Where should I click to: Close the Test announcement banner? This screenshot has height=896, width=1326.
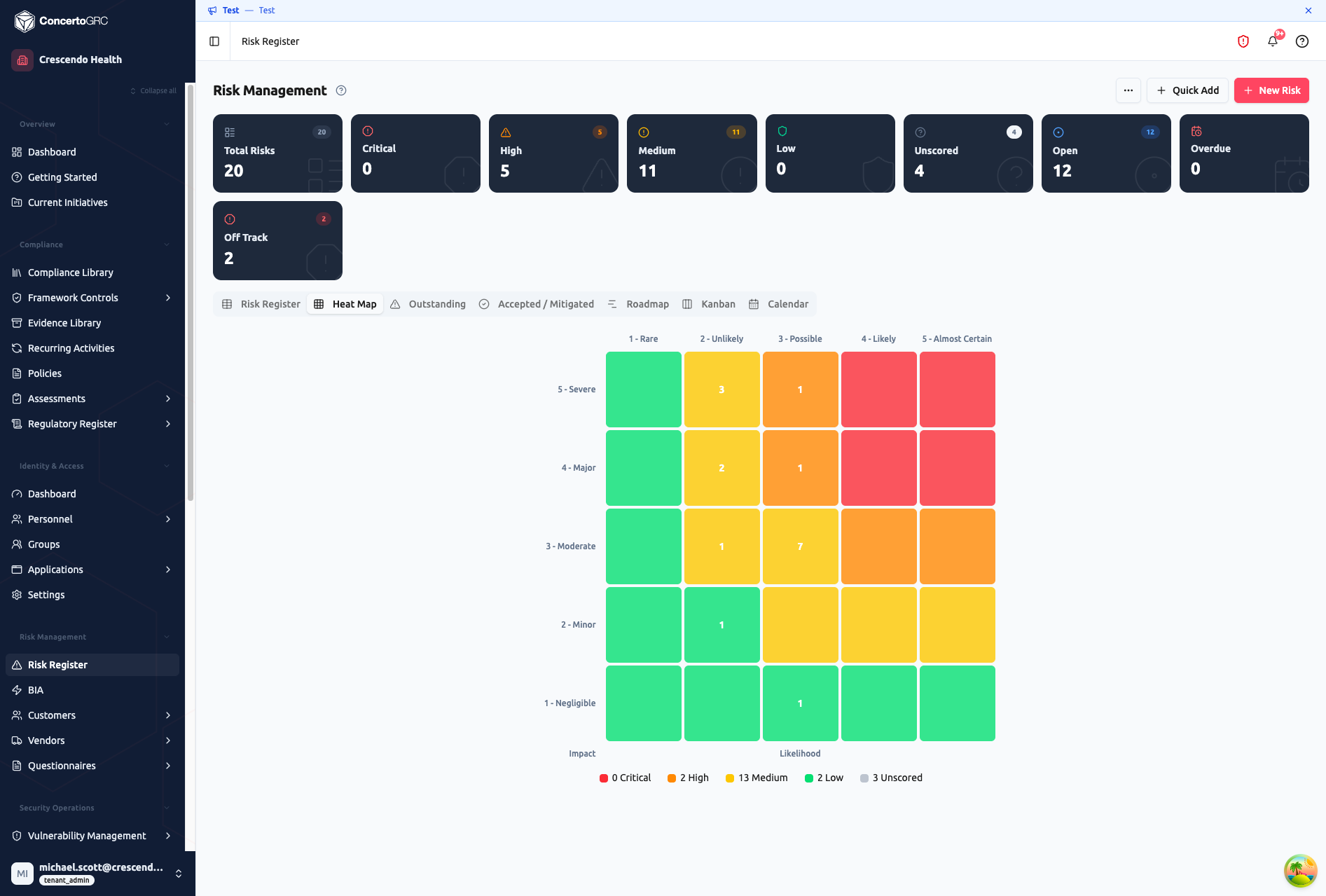(x=1308, y=11)
